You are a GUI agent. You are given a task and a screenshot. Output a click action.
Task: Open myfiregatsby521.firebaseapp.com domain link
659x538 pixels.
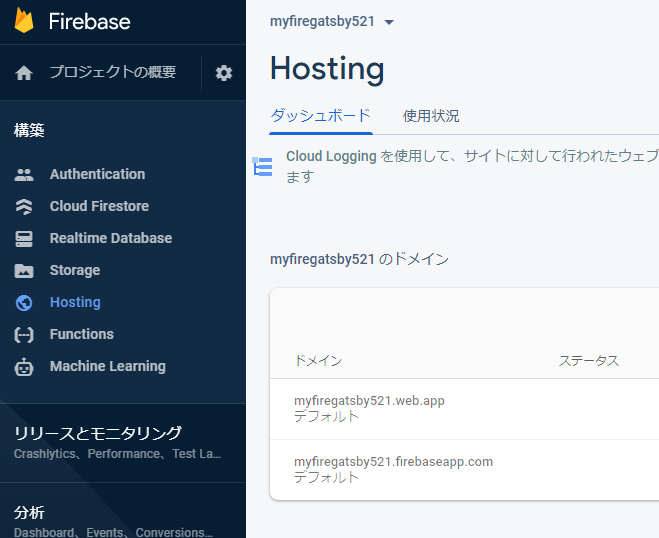[x=393, y=462]
